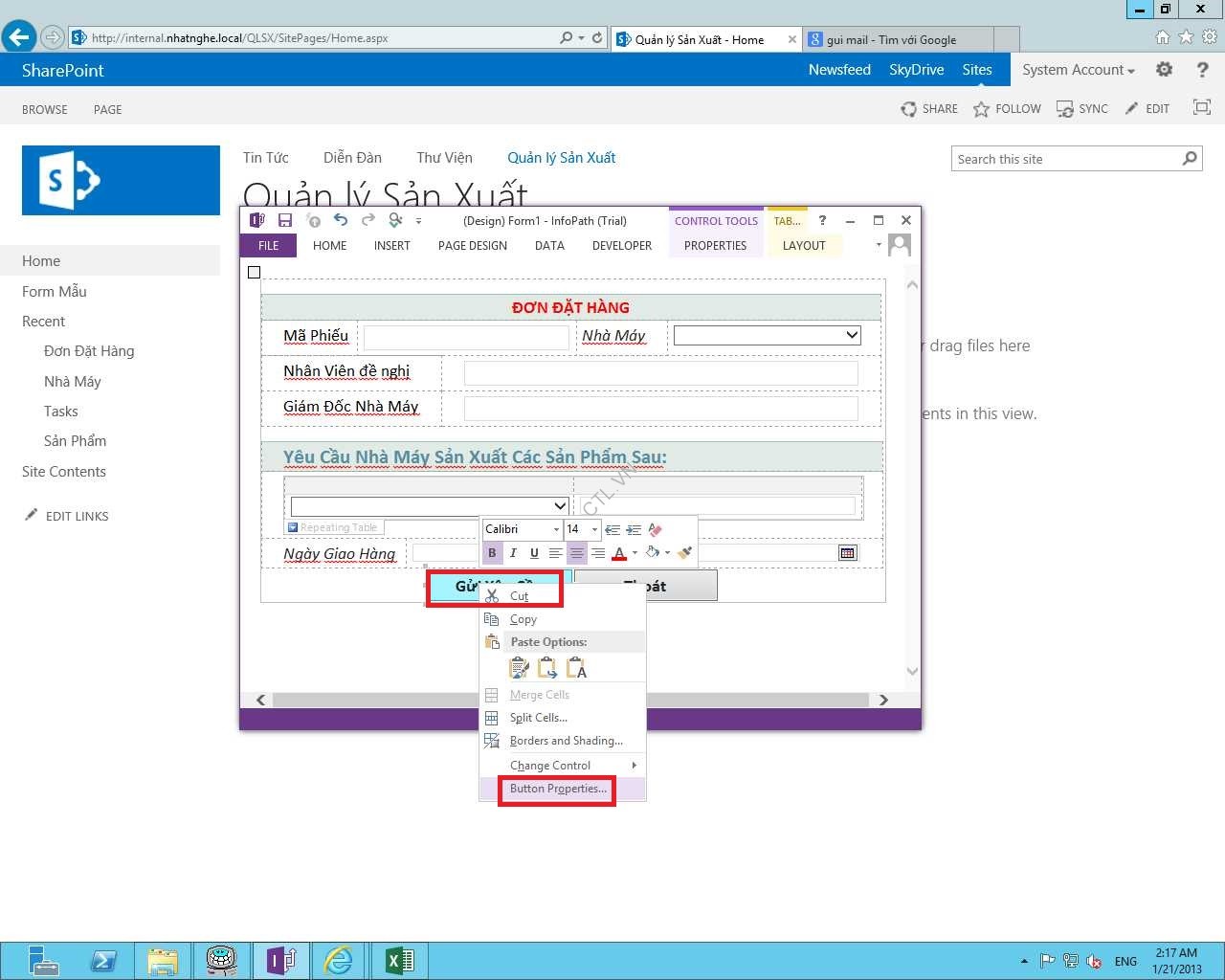1225x980 pixels.
Task: Open the font size 14 dropdown
Action: pos(594,529)
